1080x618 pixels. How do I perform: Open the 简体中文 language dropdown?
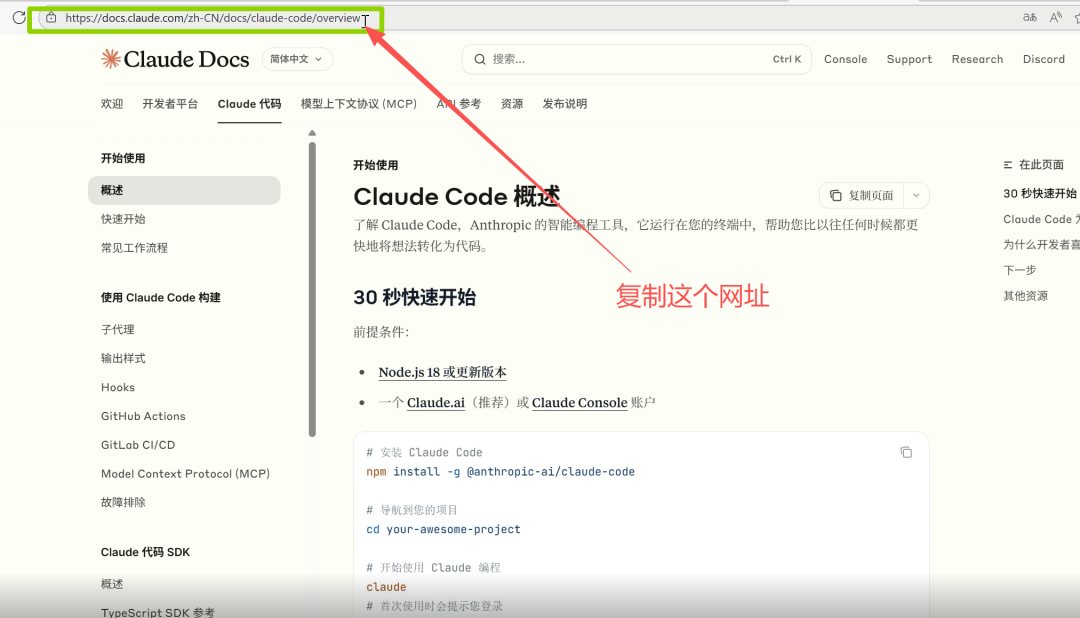(x=297, y=59)
